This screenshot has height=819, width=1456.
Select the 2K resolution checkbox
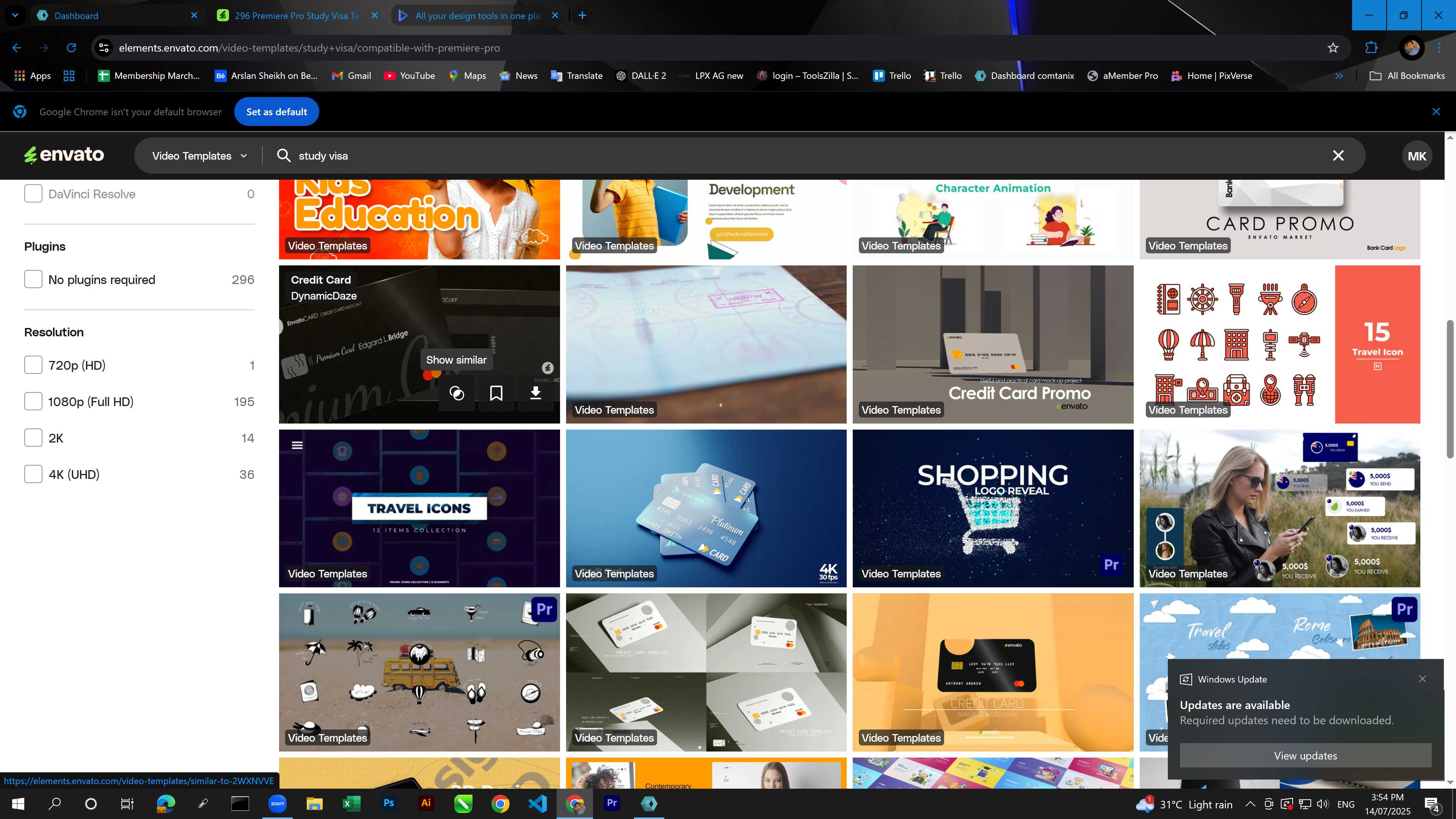33,438
